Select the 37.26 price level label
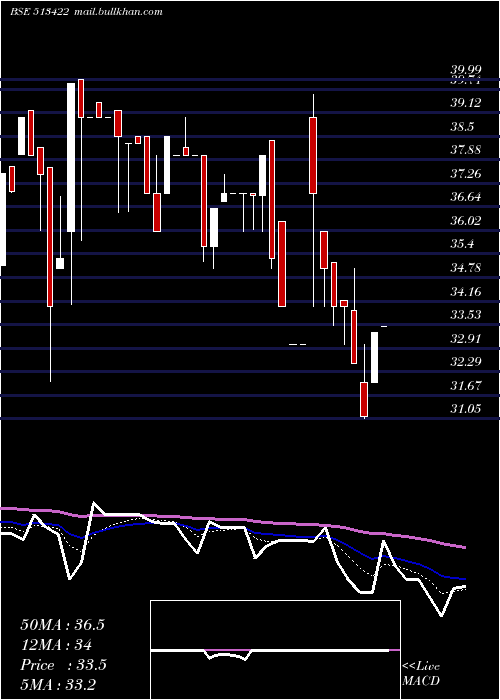Screen dimensions: 500x700 click(x=466, y=173)
